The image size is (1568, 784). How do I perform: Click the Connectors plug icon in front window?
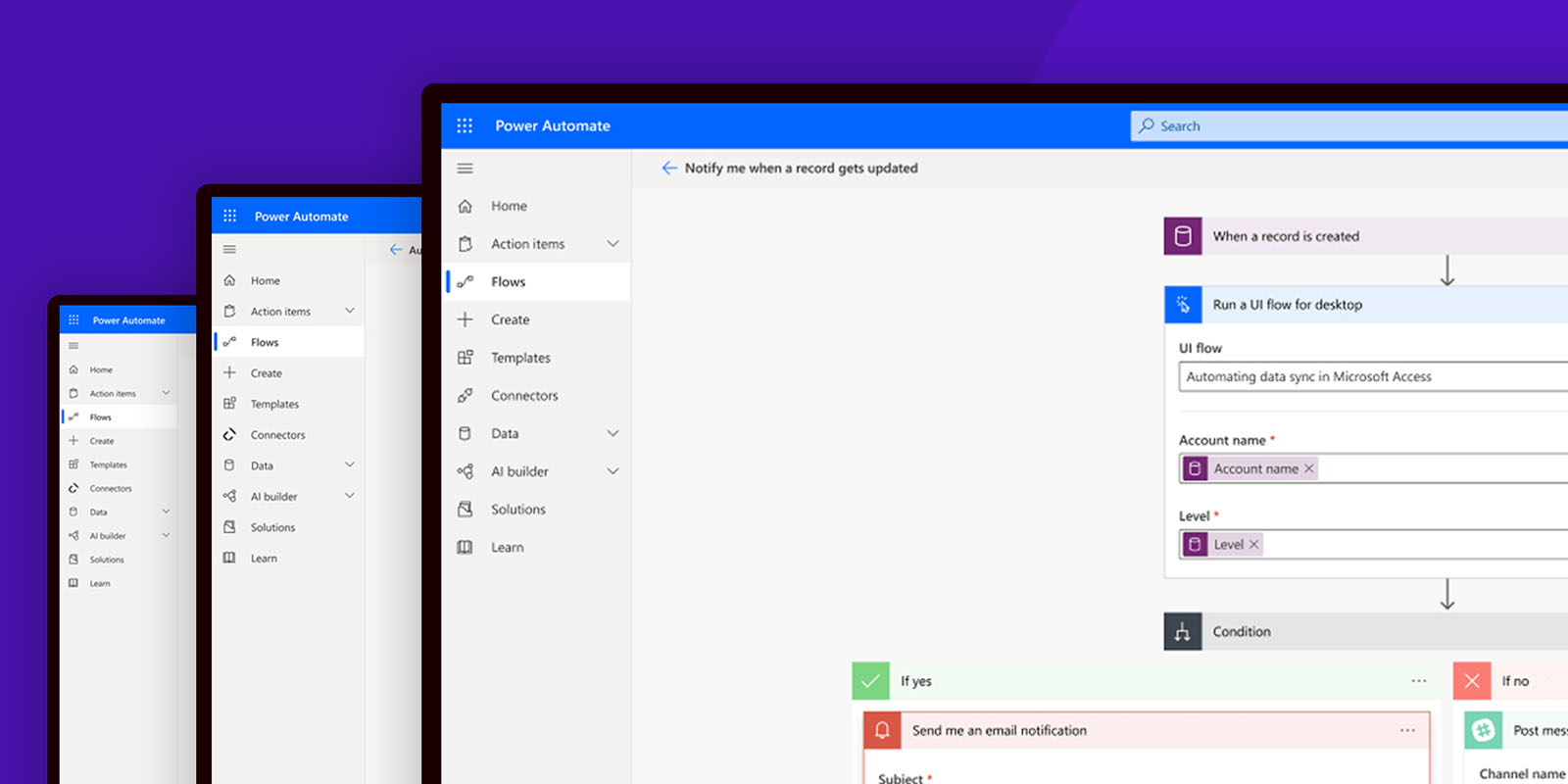coord(465,396)
